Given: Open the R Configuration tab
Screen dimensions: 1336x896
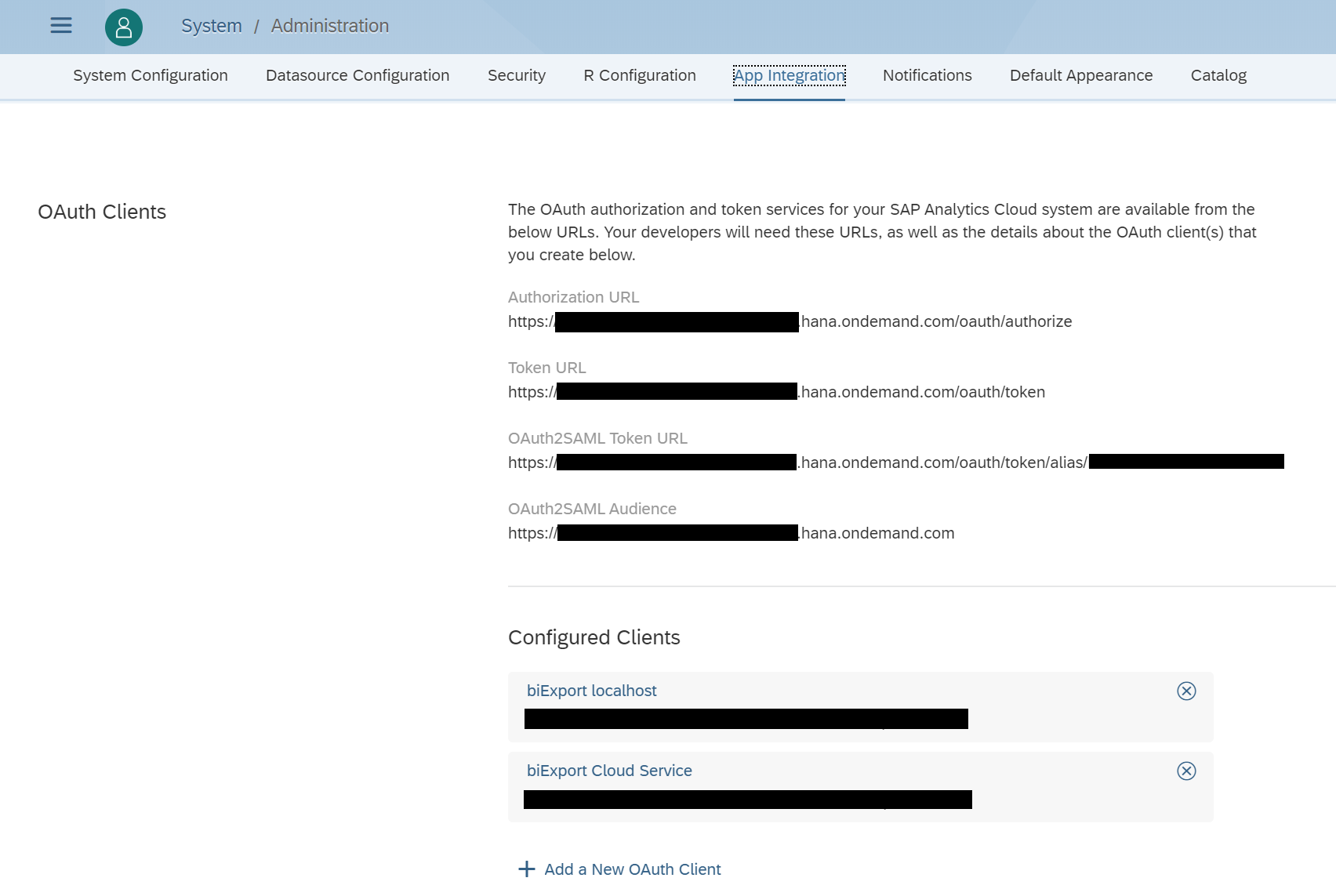Looking at the screenshot, I should click(640, 75).
